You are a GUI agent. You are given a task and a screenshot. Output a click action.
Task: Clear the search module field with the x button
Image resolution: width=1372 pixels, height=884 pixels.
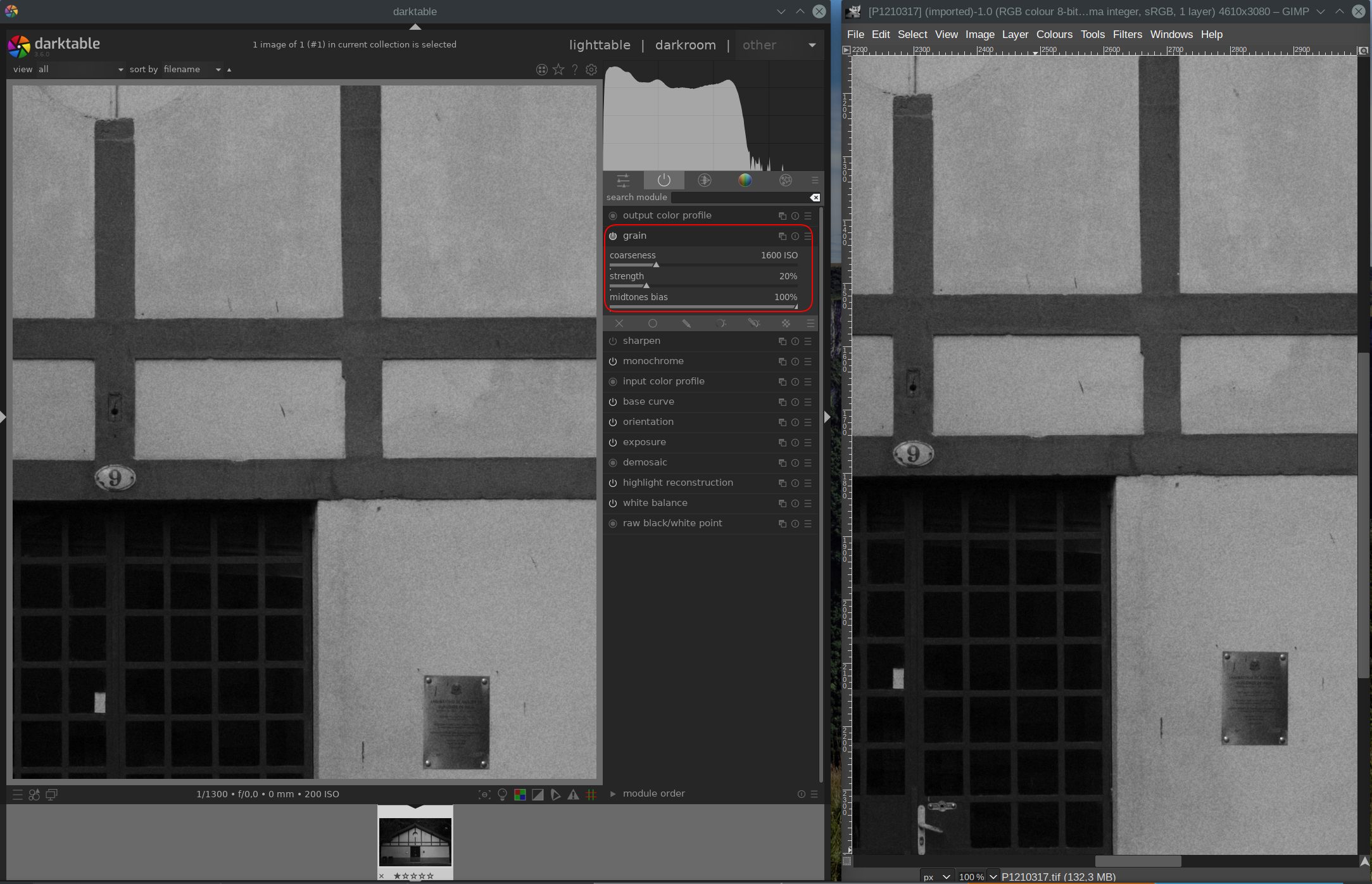(815, 197)
